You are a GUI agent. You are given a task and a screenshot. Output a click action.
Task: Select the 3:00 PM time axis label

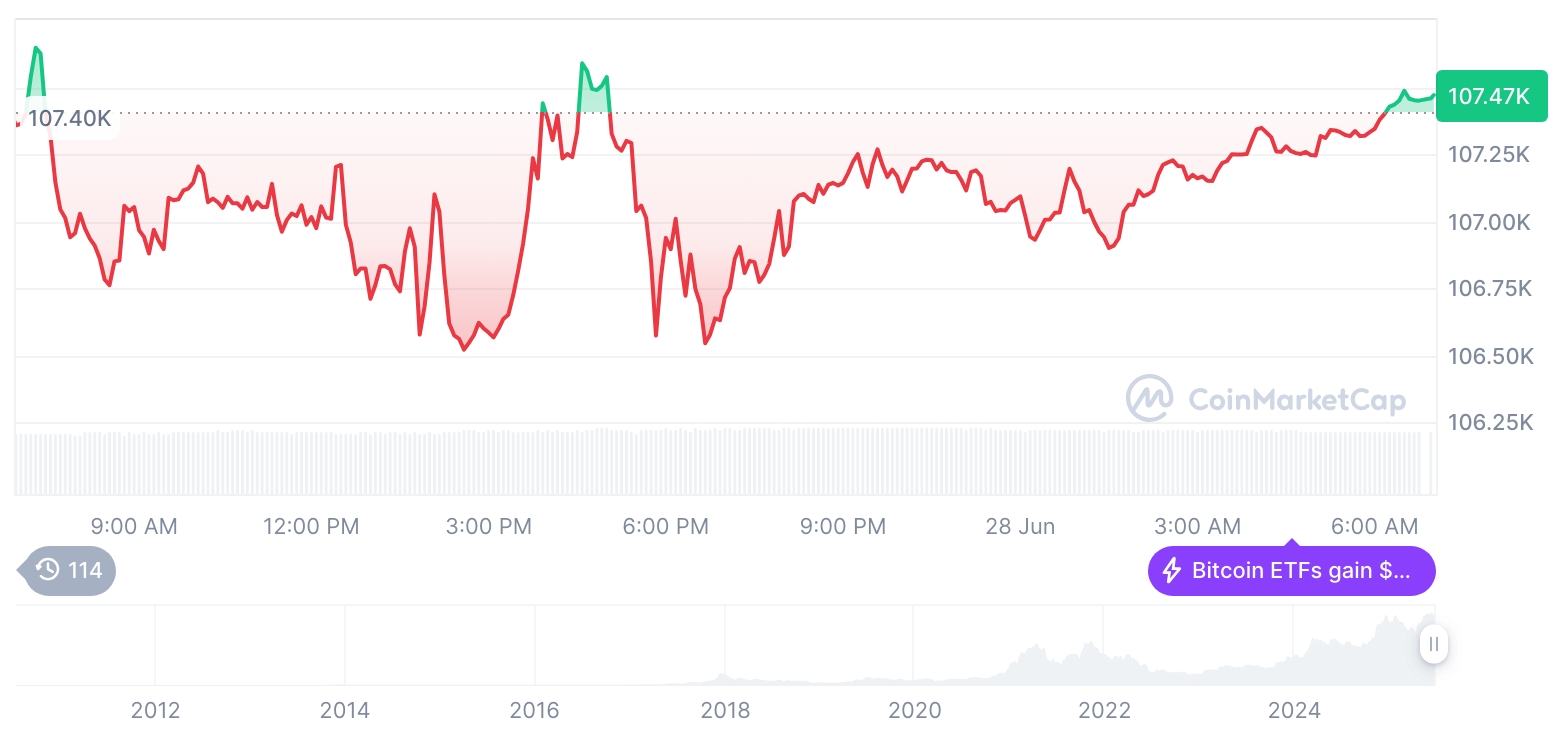[x=489, y=526]
